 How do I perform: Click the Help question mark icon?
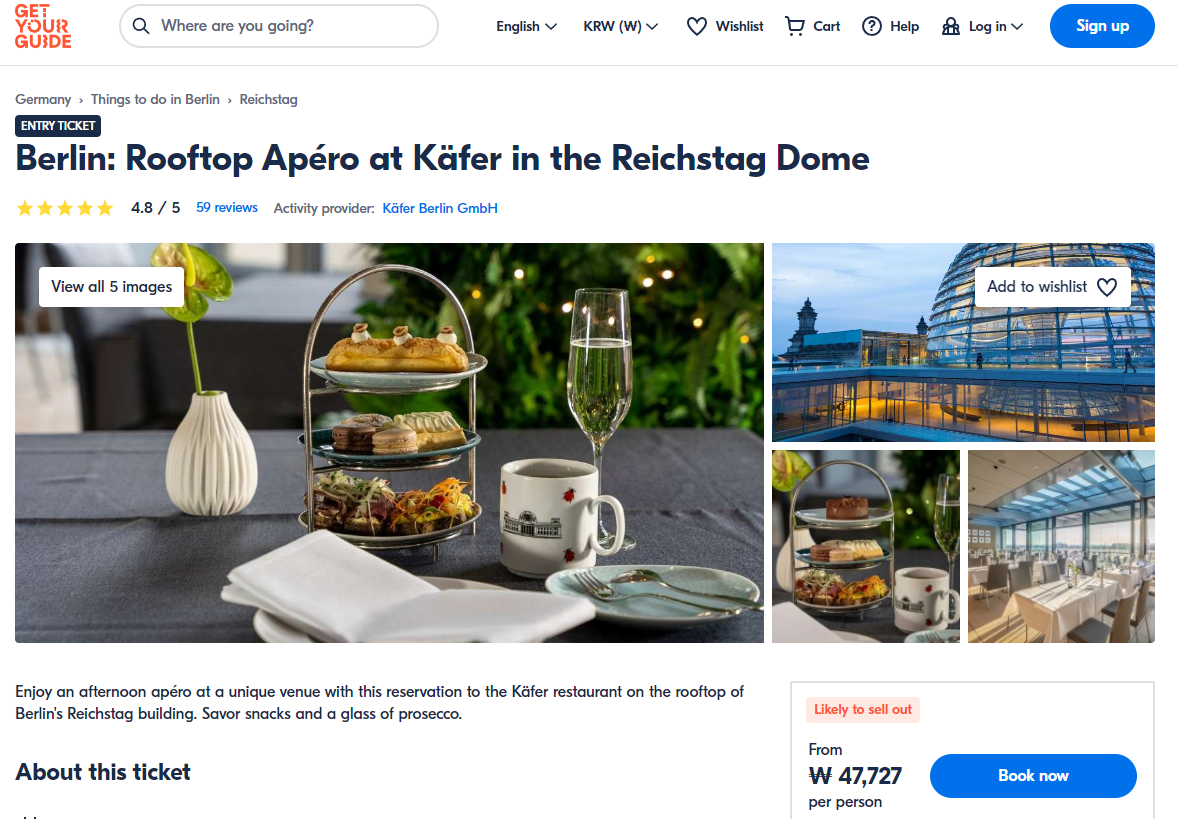coord(871,26)
